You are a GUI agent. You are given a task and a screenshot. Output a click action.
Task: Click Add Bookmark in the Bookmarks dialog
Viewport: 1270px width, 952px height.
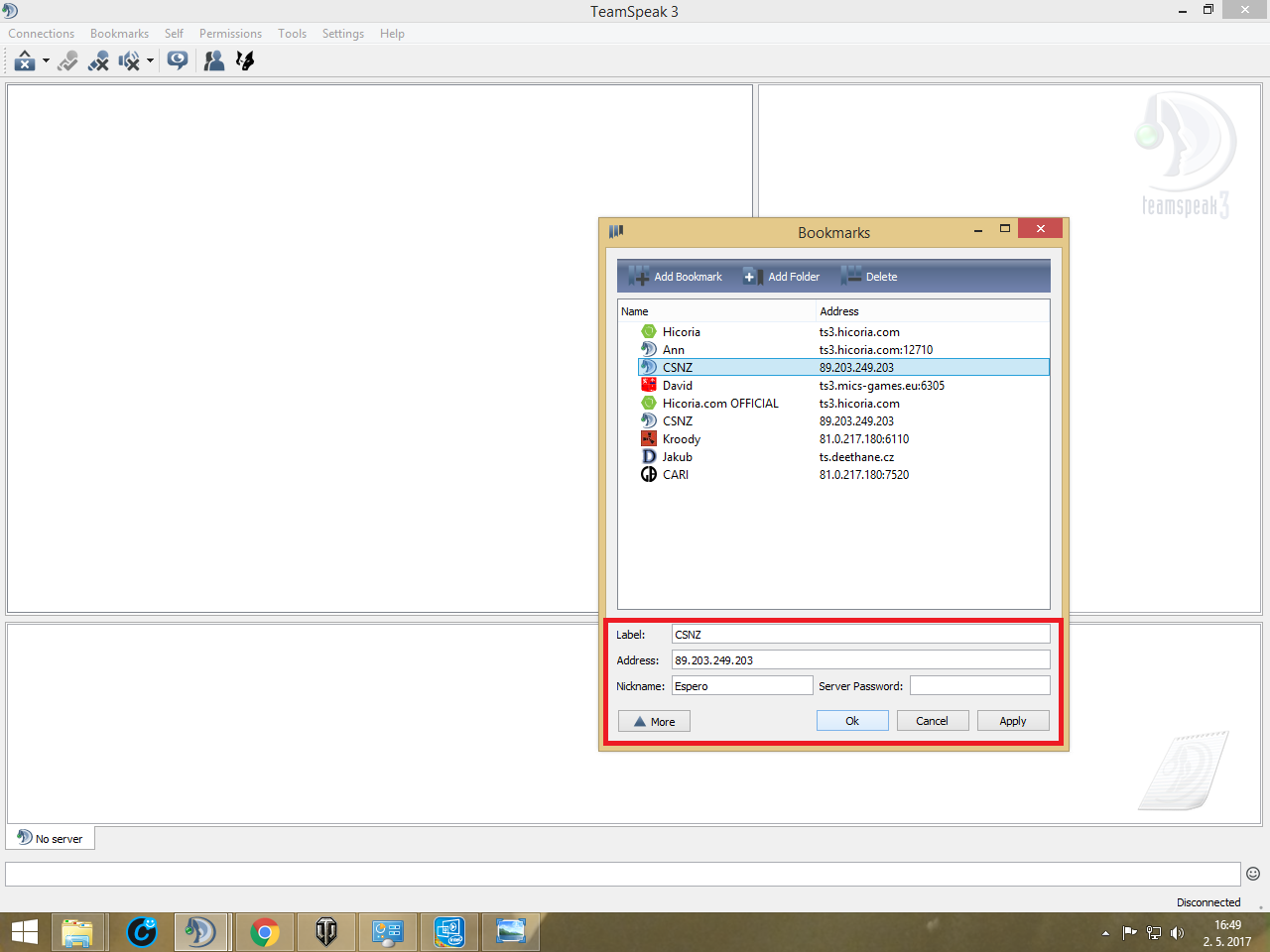click(x=676, y=277)
